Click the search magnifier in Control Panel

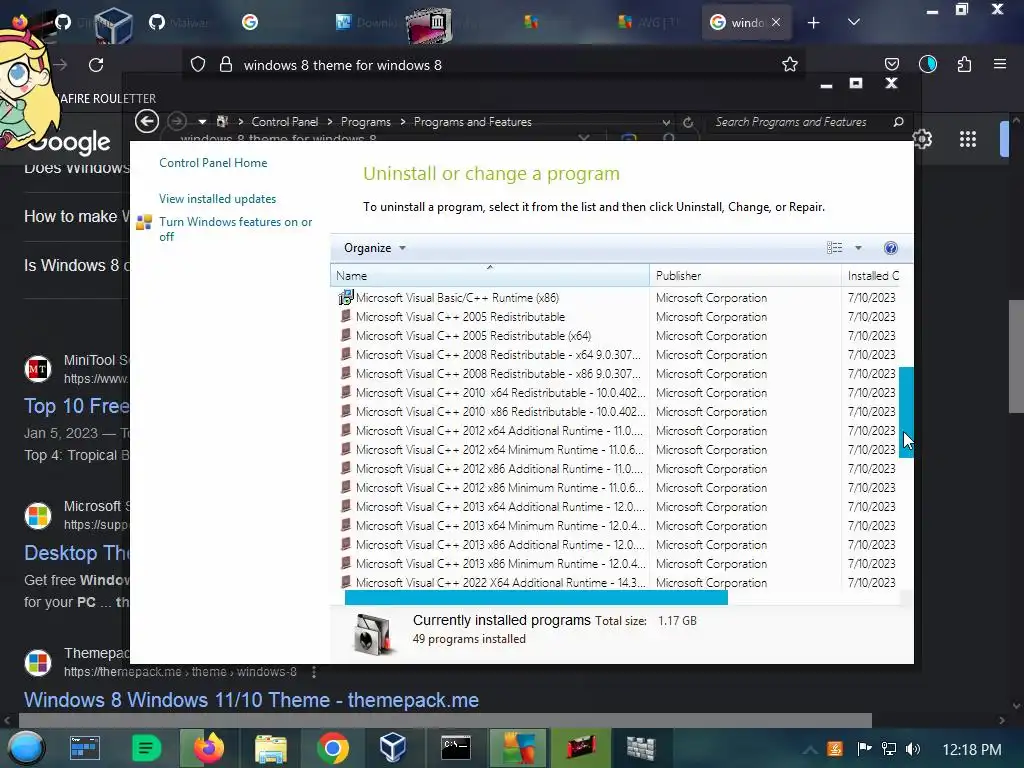point(898,122)
